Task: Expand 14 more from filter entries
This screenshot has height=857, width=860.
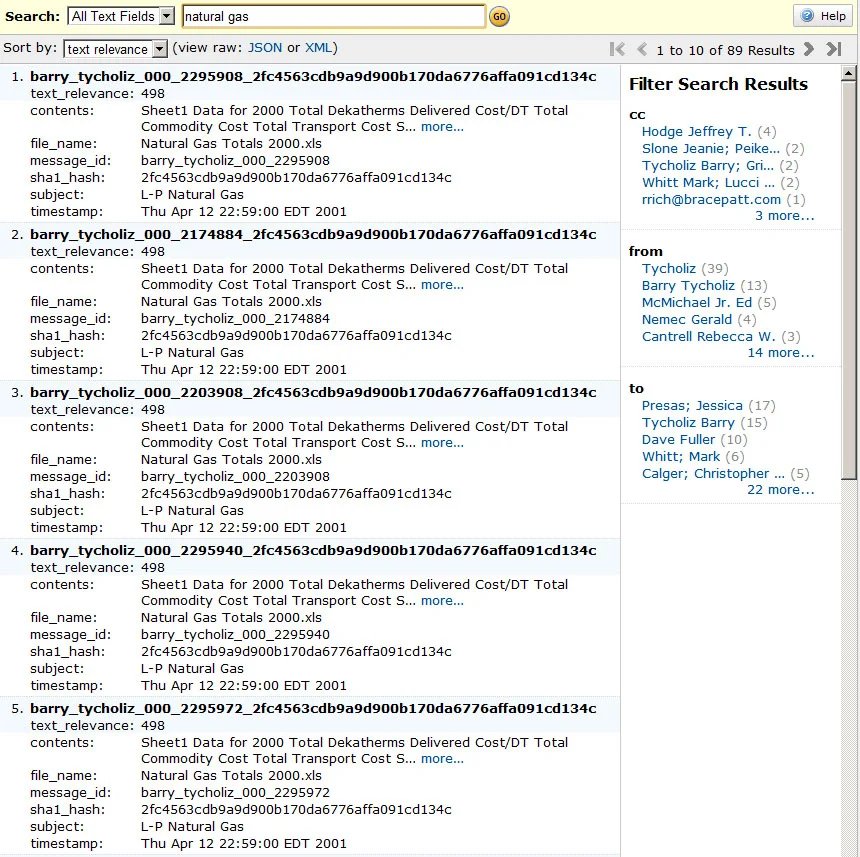Action: coord(781,352)
